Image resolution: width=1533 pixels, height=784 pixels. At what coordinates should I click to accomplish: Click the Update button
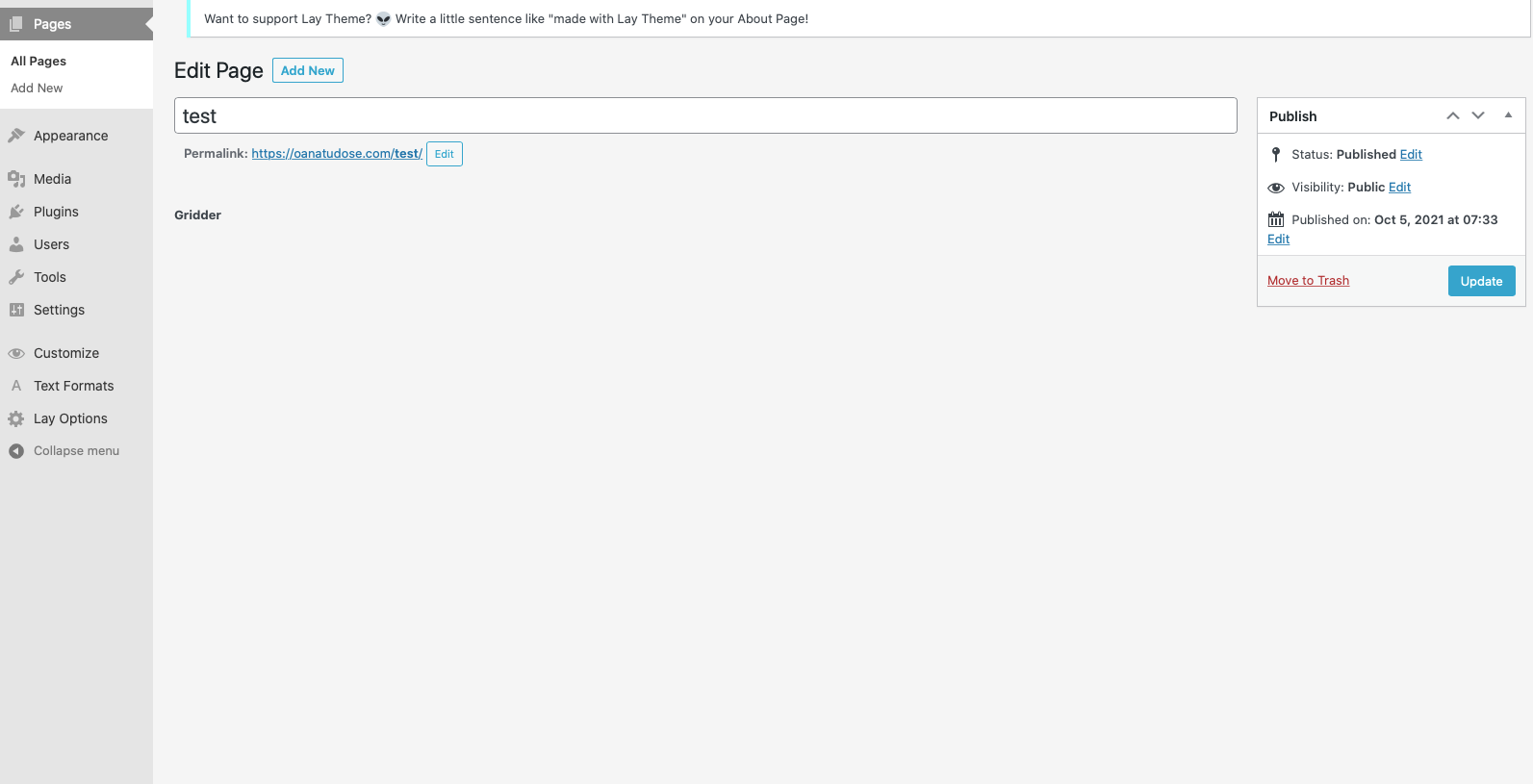pyautogui.click(x=1481, y=281)
